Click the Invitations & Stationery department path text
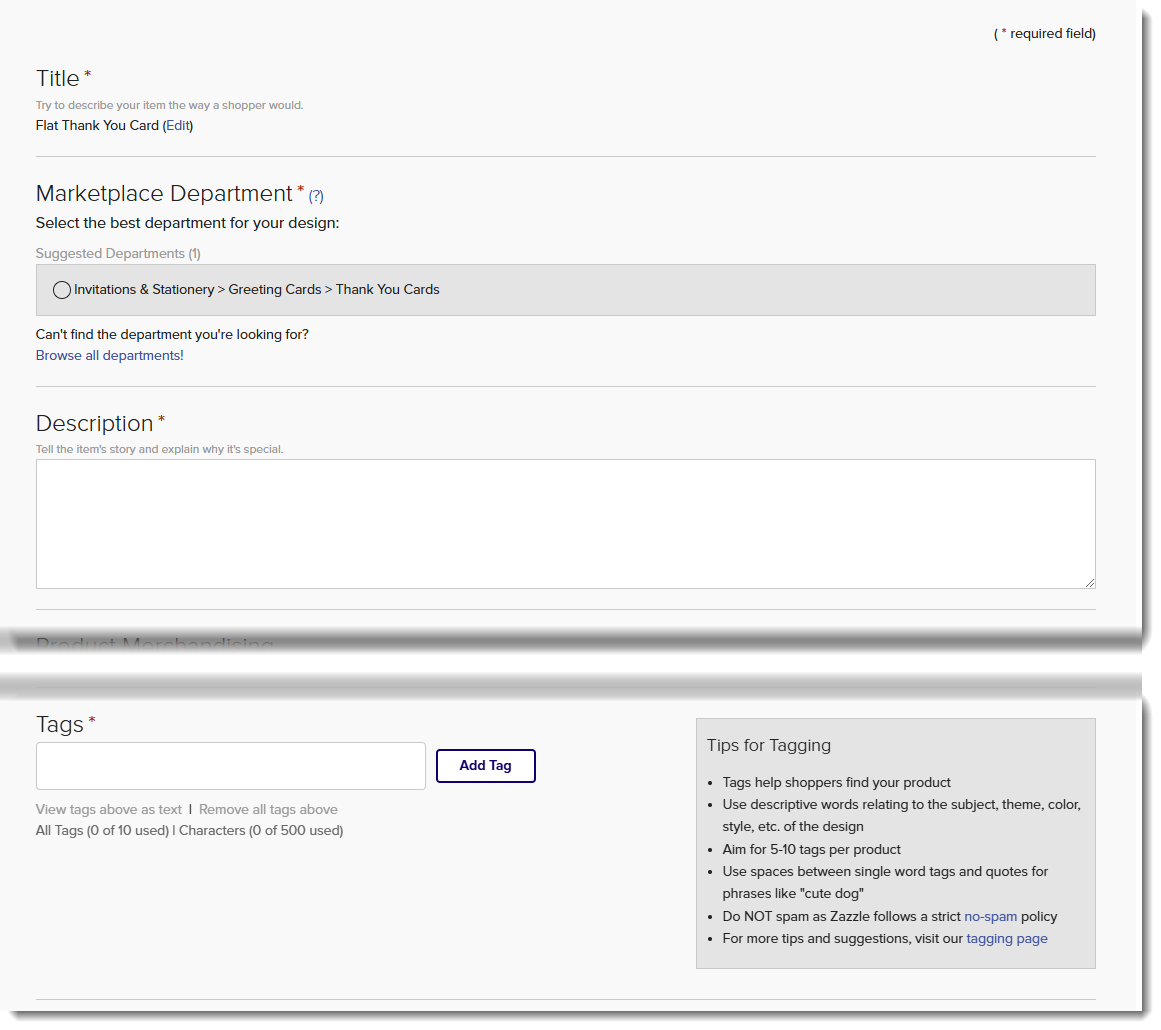Viewport: 1161px width, 1030px height. [257, 290]
